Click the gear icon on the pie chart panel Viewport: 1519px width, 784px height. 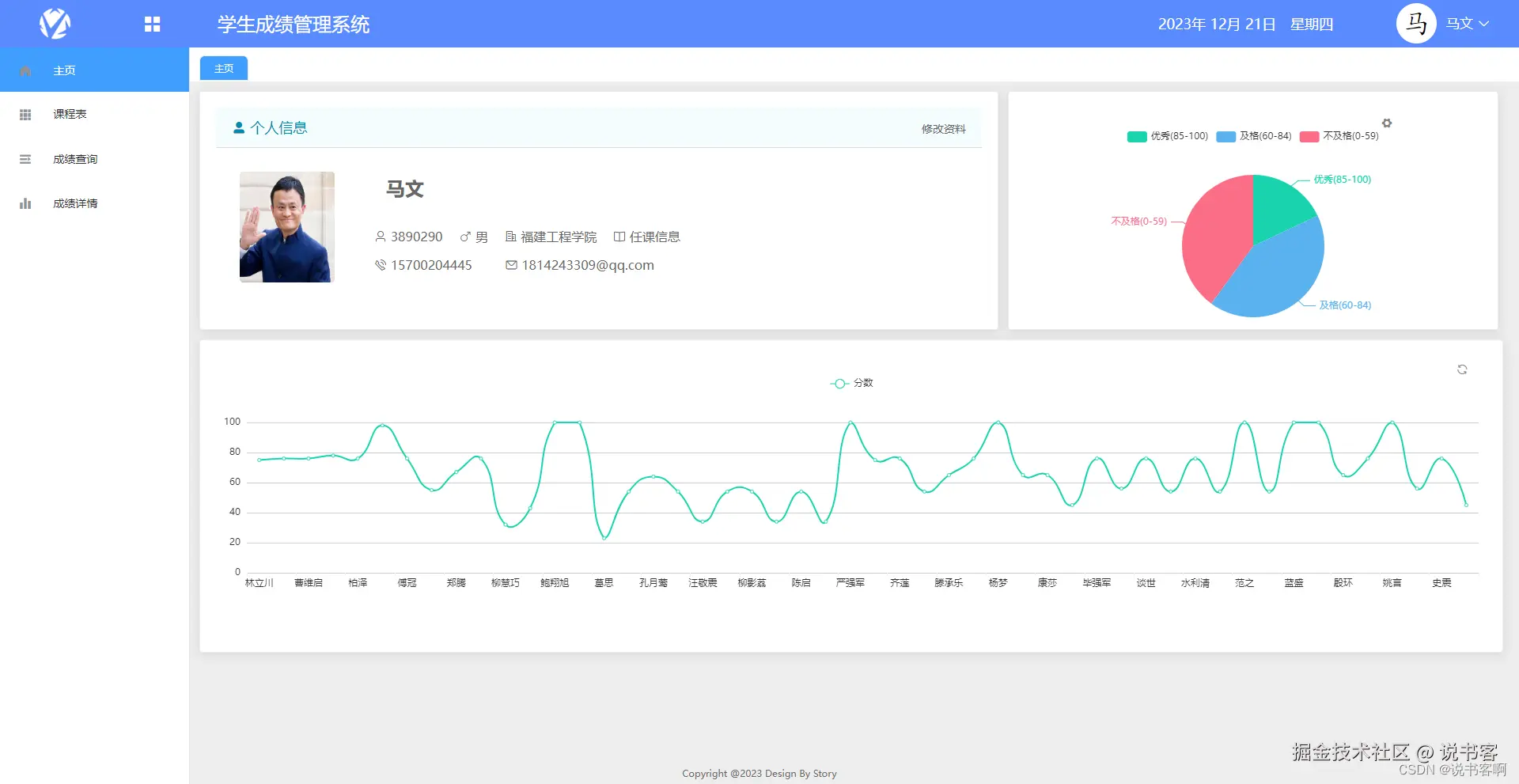(1387, 123)
